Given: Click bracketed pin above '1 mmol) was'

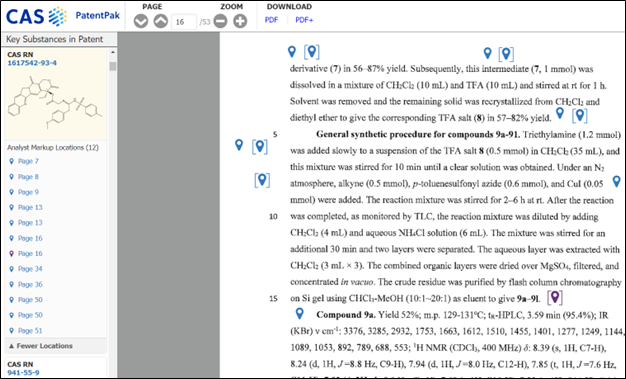Looking at the screenshot, I should click(506, 54).
